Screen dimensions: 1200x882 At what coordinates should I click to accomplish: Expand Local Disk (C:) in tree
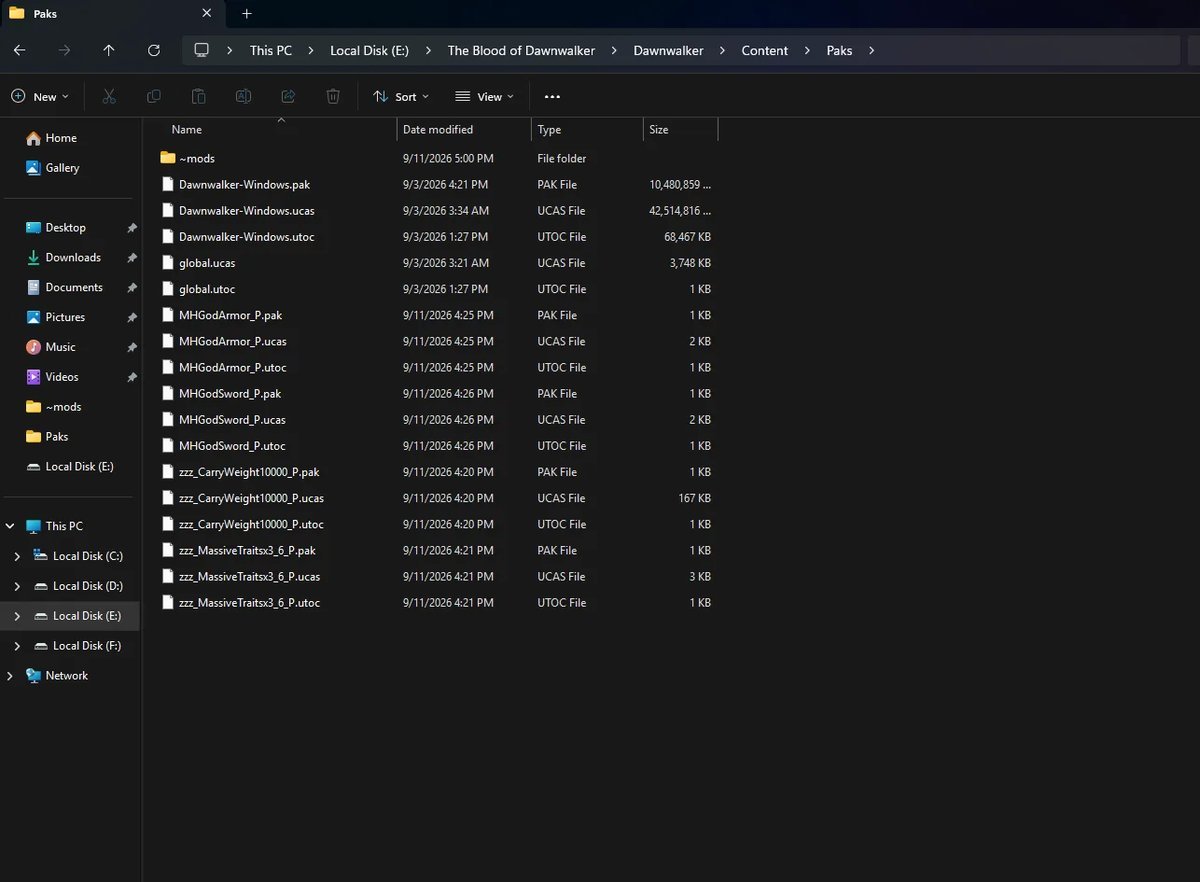coord(18,556)
